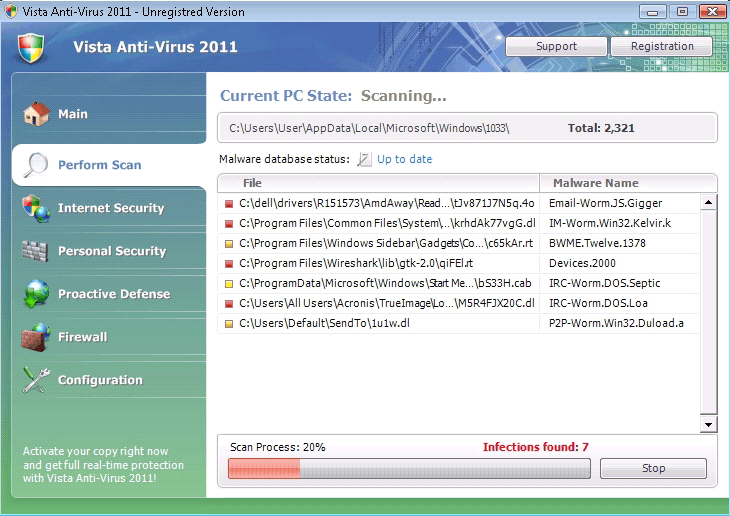The width and height of the screenshot is (730, 516).
Task: Select the P2P-Worm.Win32.Duload.a row
Action: (458, 323)
